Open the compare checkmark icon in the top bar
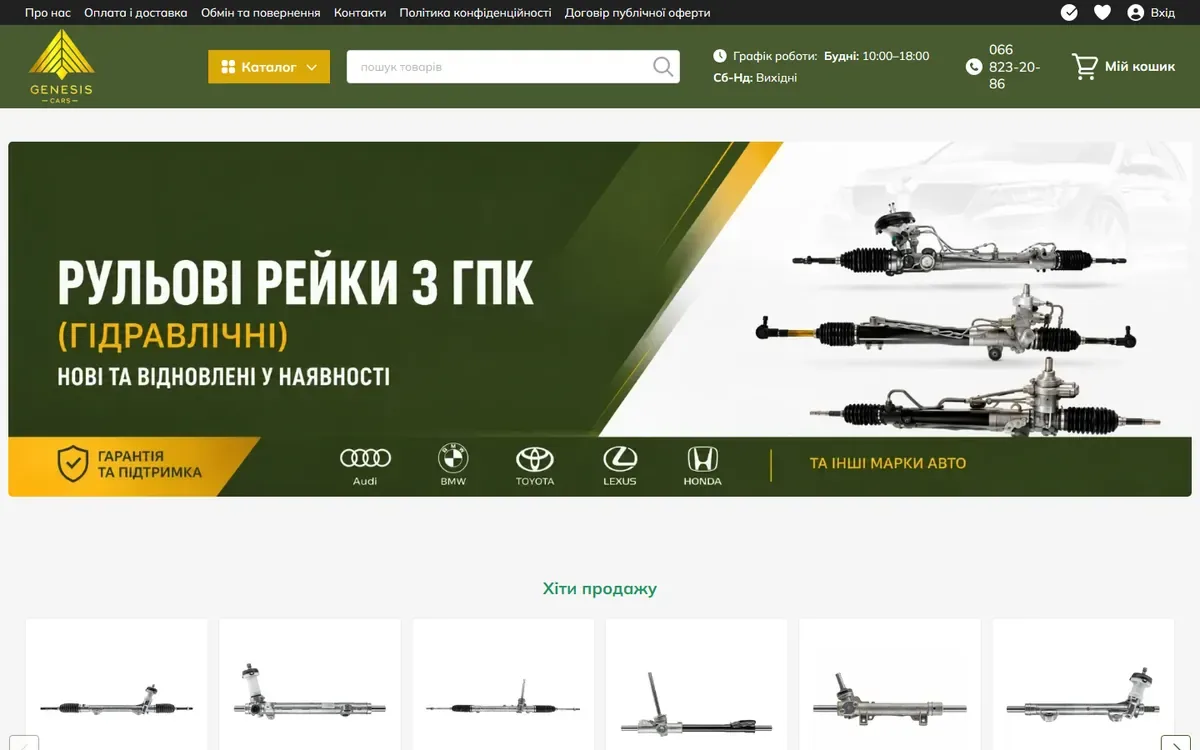1200x750 pixels. coord(1069,12)
